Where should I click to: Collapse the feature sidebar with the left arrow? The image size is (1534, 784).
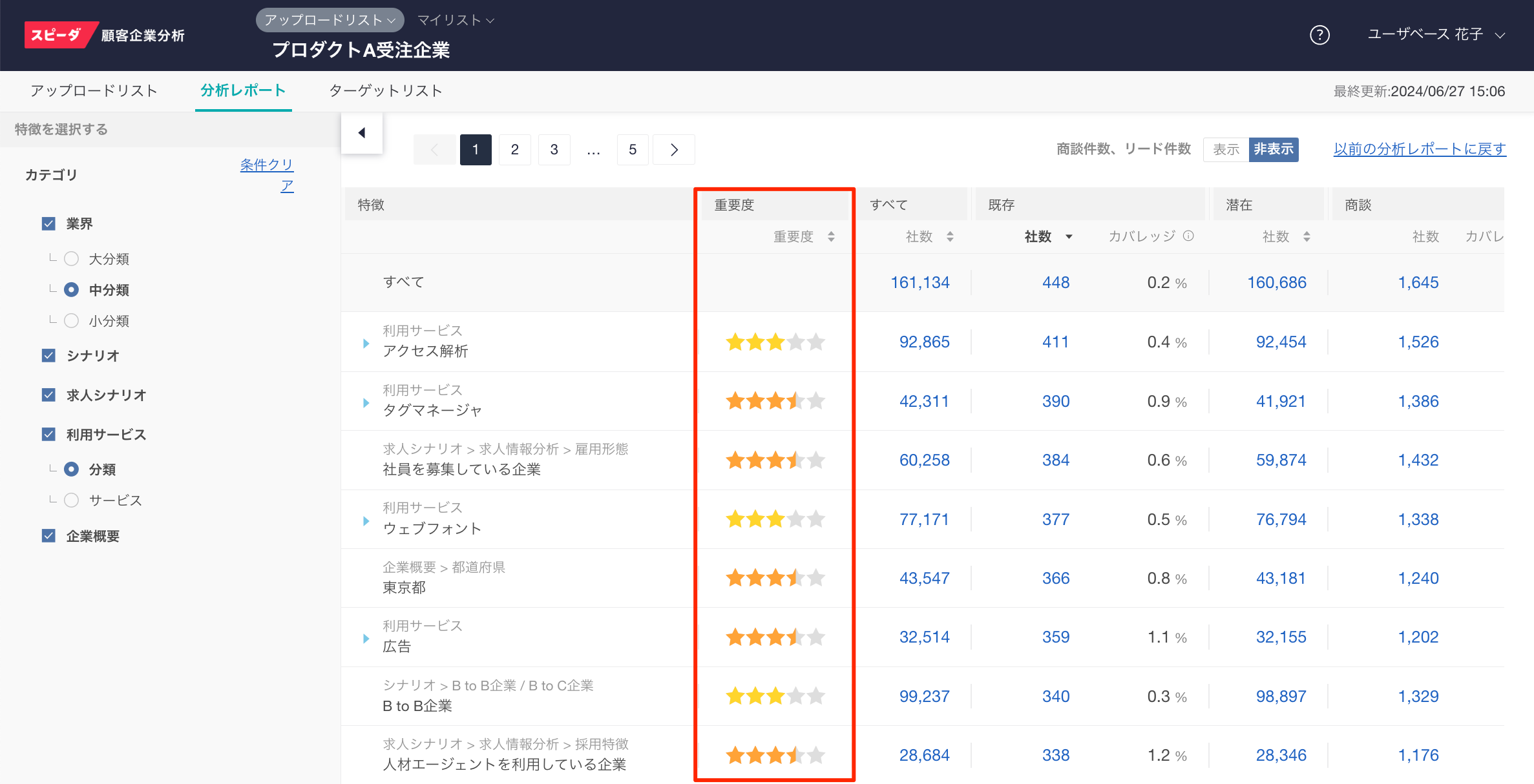point(362,132)
